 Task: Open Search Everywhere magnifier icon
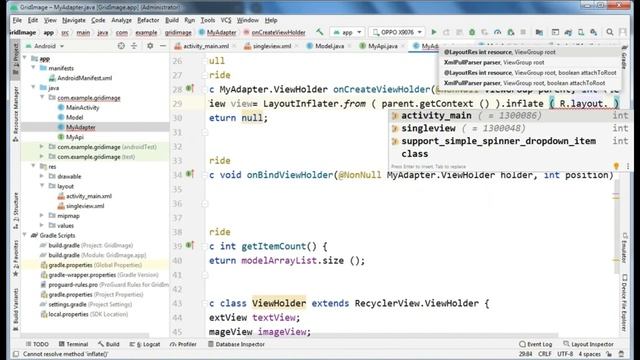pyautogui.click(x=609, y=32)
